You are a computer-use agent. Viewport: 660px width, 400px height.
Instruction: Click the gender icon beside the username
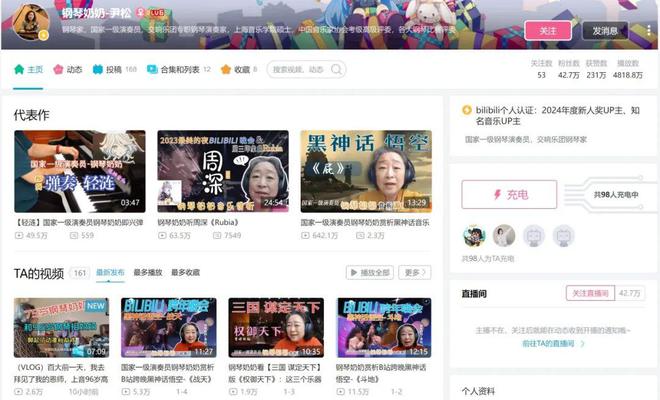pyautogui.click(x=141, y=13)
